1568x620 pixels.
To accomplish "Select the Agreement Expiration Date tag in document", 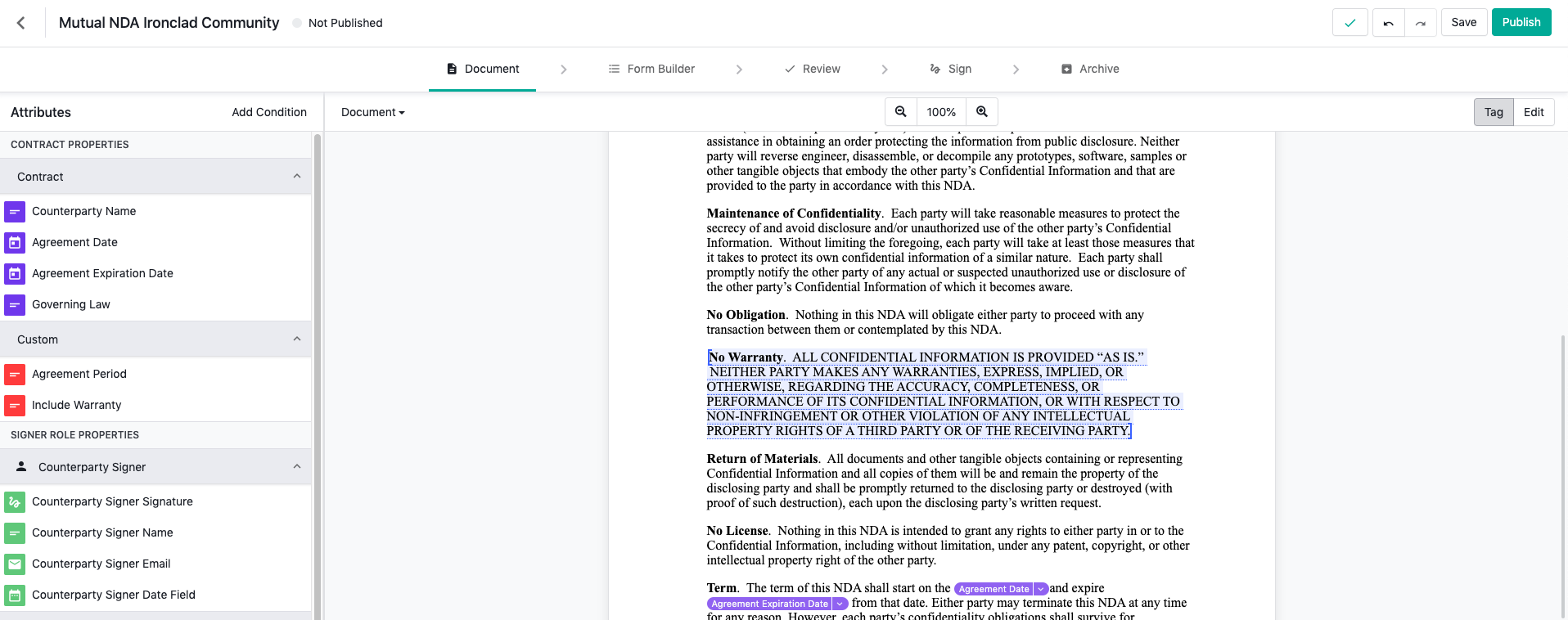I will (769, 604).
